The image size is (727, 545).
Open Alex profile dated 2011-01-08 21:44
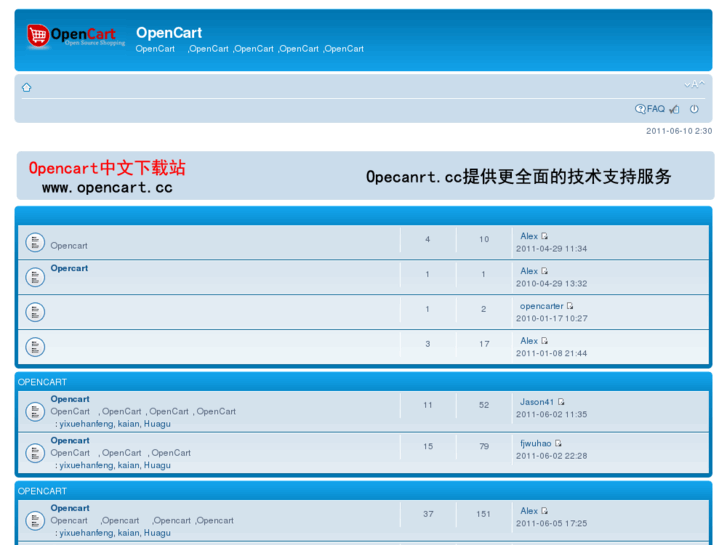529,341
